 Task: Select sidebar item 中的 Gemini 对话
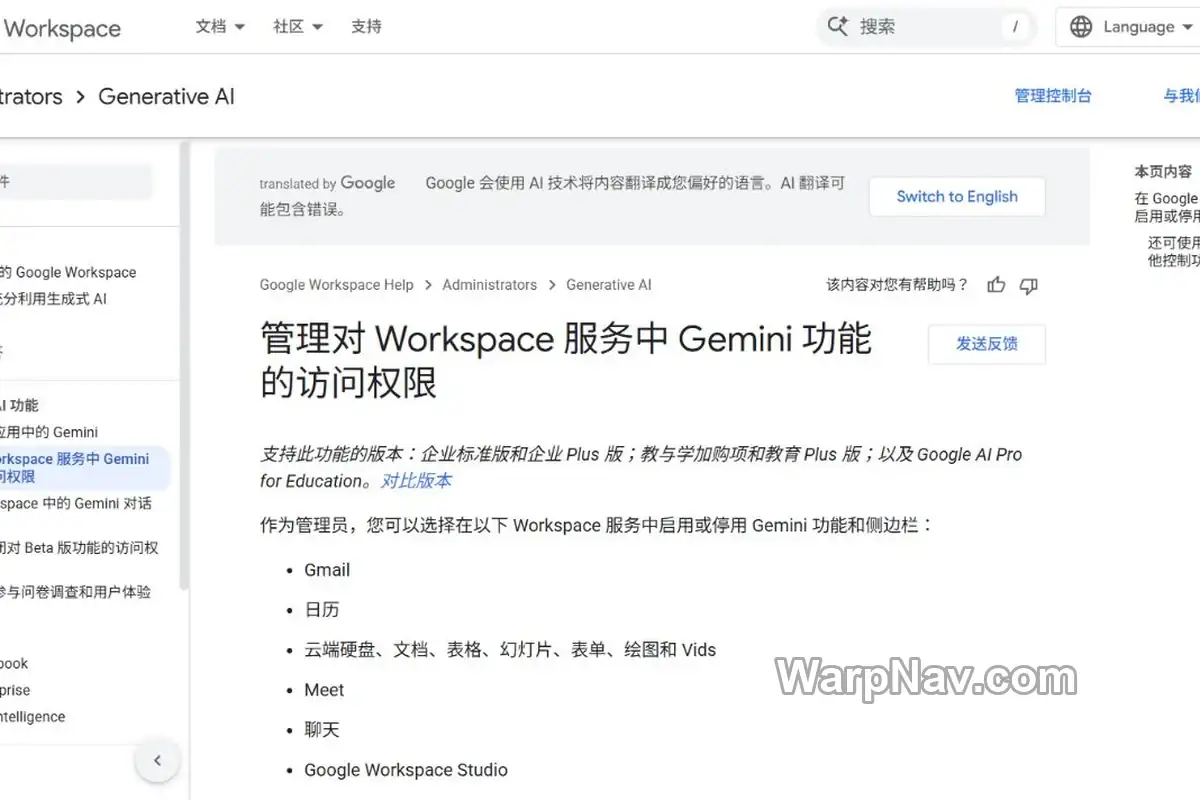click(x=76, y=504)
